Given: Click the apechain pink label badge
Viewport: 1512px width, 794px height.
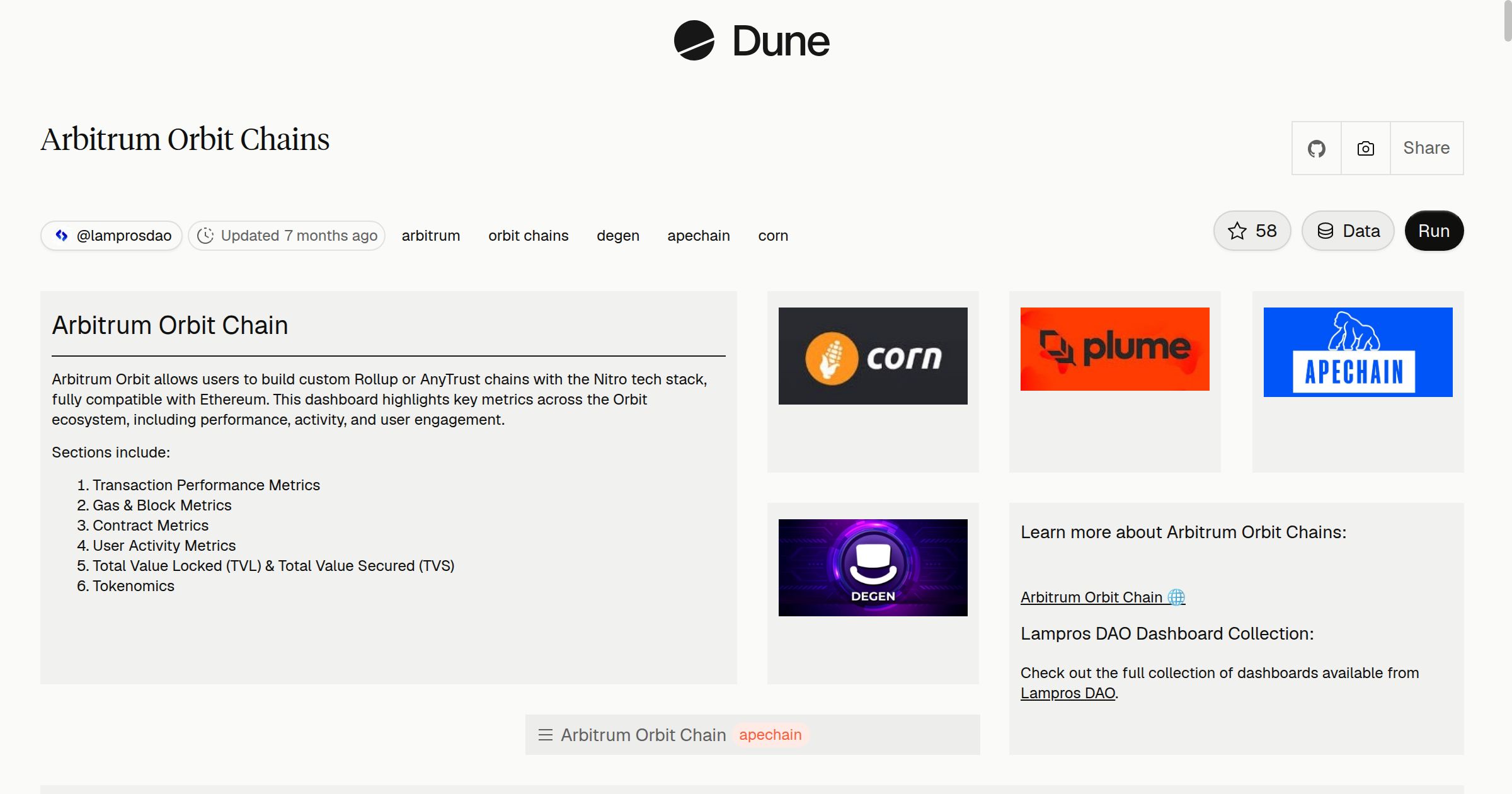Looking at the screenshot, I should [x=770, y=735].
